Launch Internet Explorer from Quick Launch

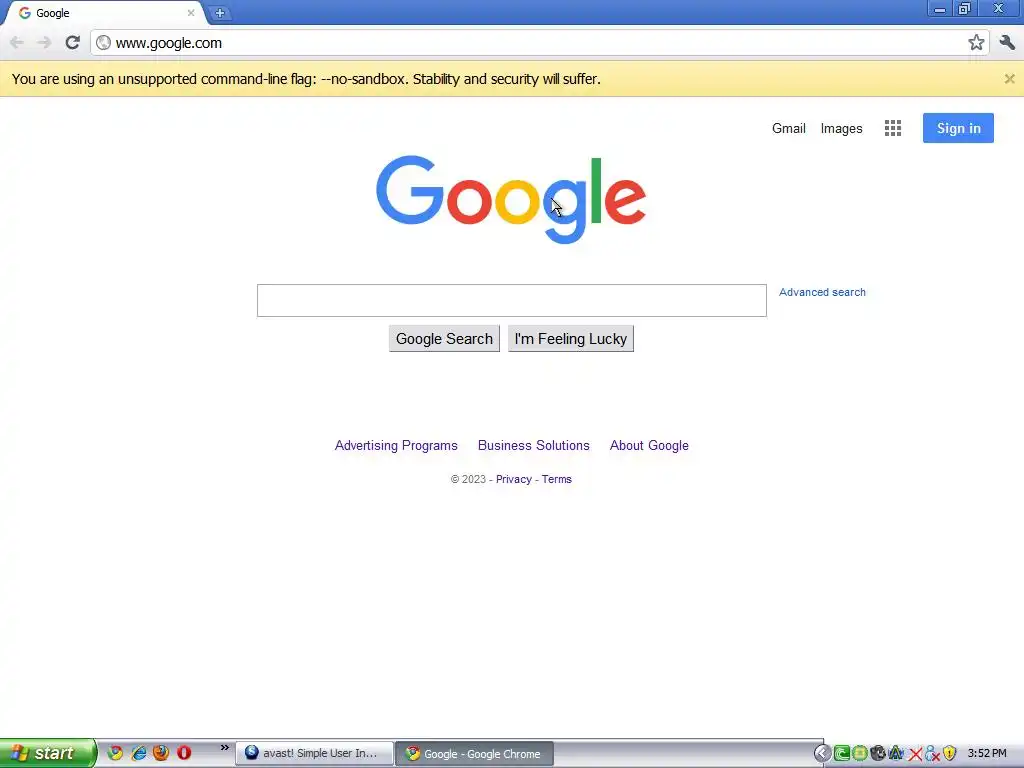click(x=138, y=753)
